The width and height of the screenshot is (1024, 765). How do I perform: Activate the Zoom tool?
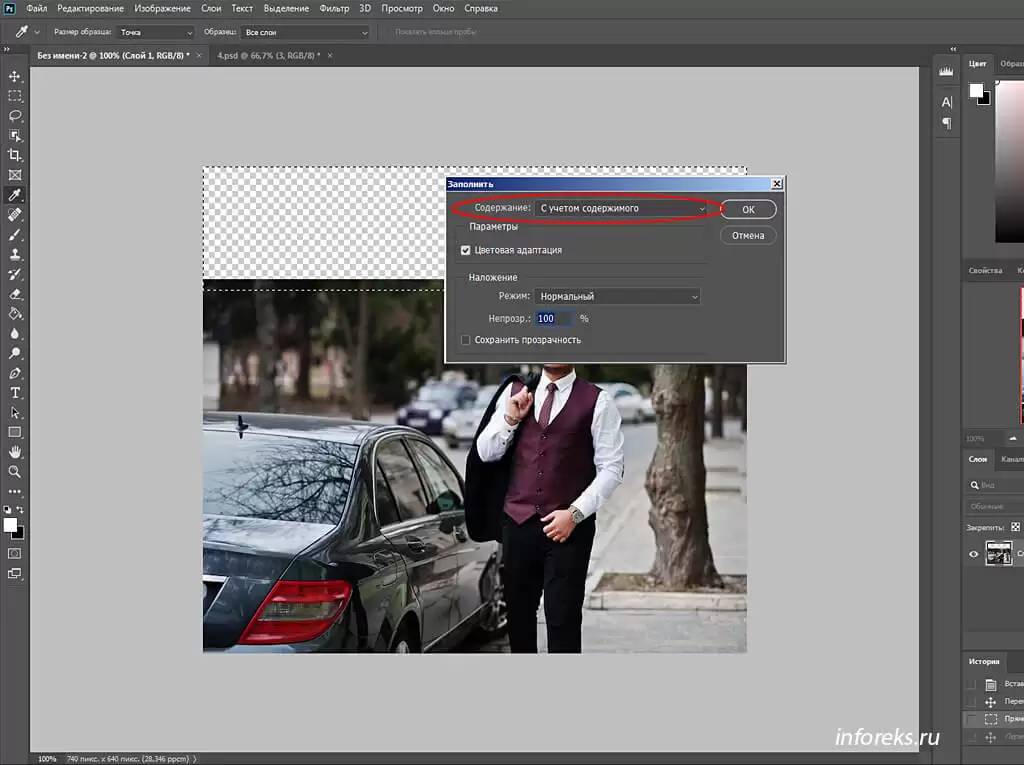[15, 471]
